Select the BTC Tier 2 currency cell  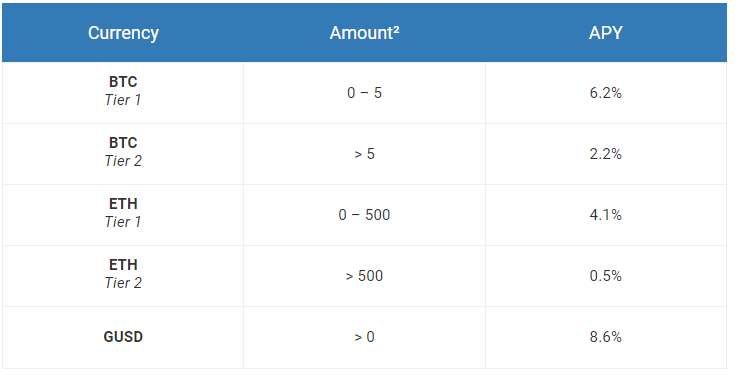123,154
